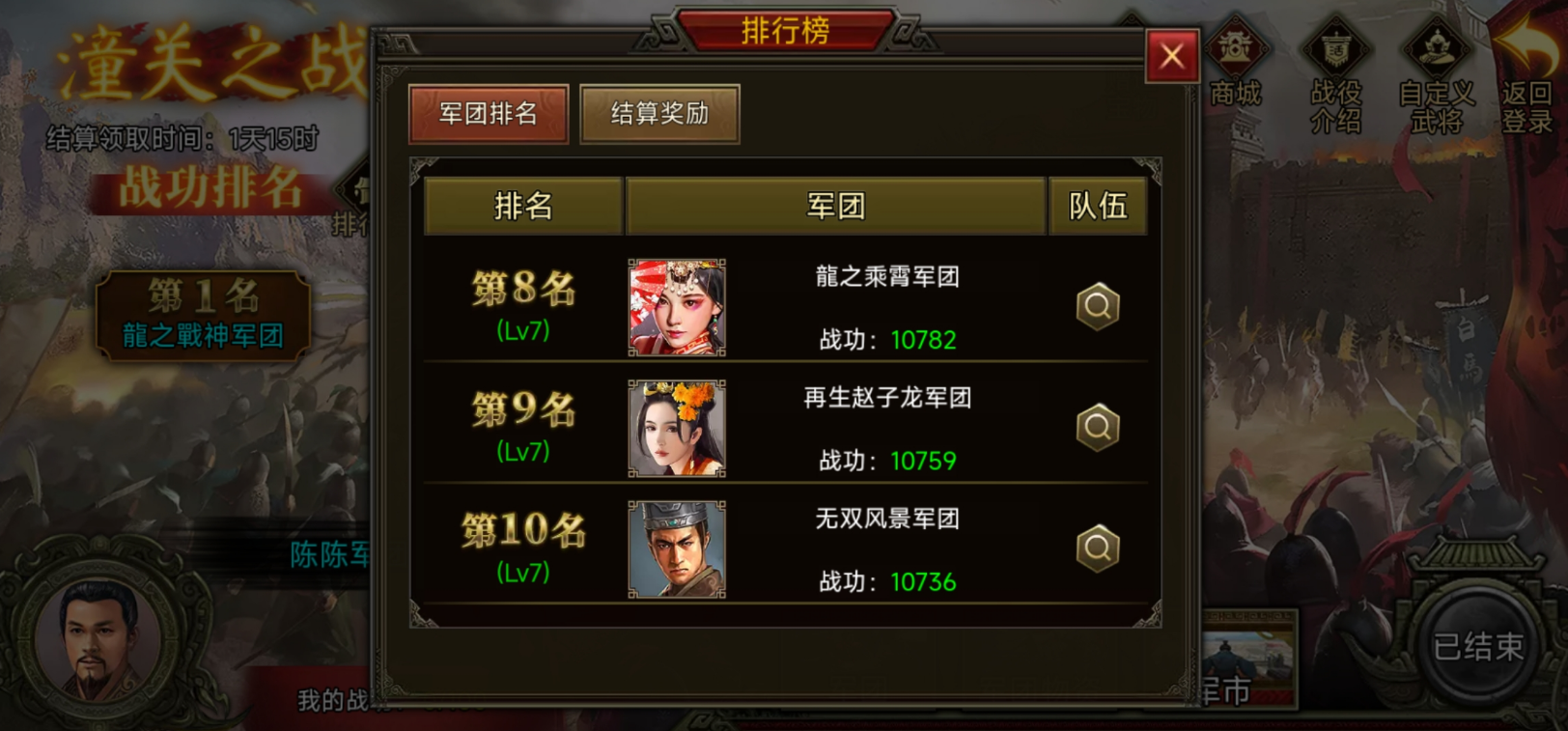This screenshot has width=1568, height=731.
Task: Switch to the 军团排名 tab
Action: pos(489,114)
